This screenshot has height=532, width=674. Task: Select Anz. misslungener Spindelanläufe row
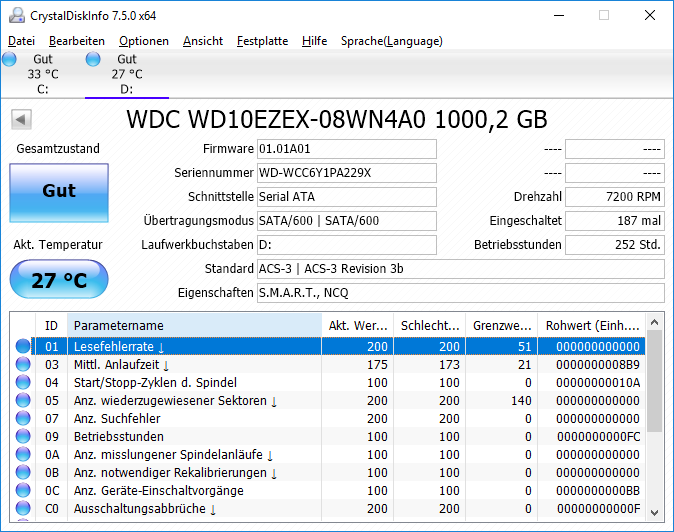click(328, 455)
